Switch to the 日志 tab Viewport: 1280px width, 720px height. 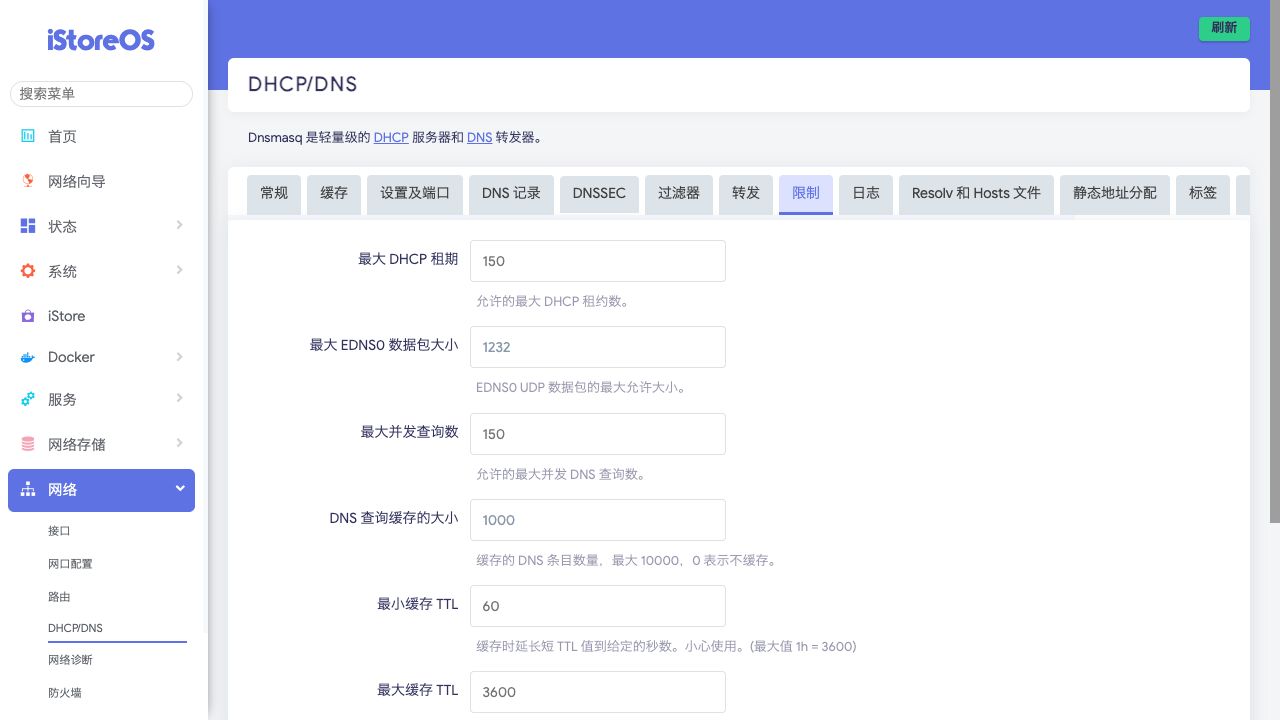click(865, 194)
